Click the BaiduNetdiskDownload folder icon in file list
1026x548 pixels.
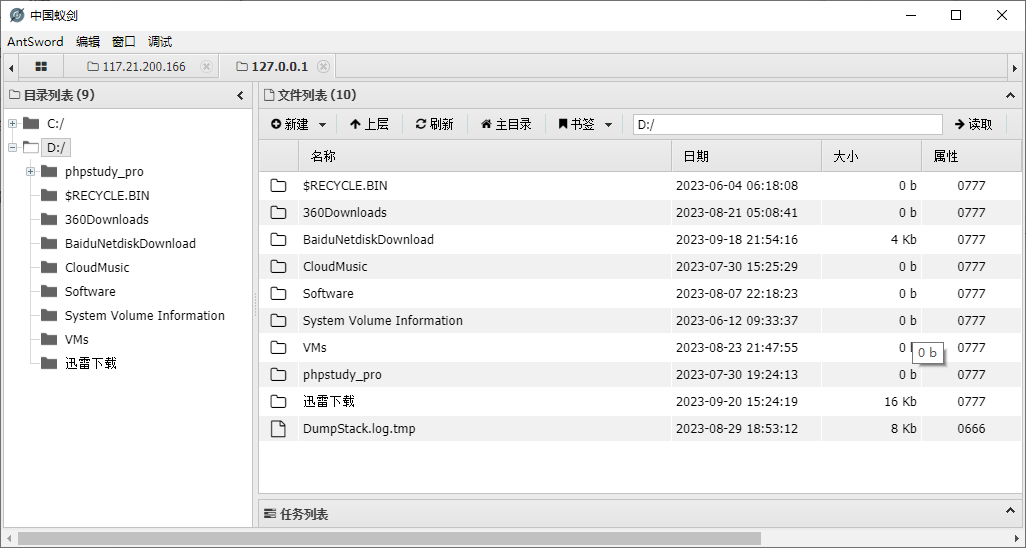(279, 240)
